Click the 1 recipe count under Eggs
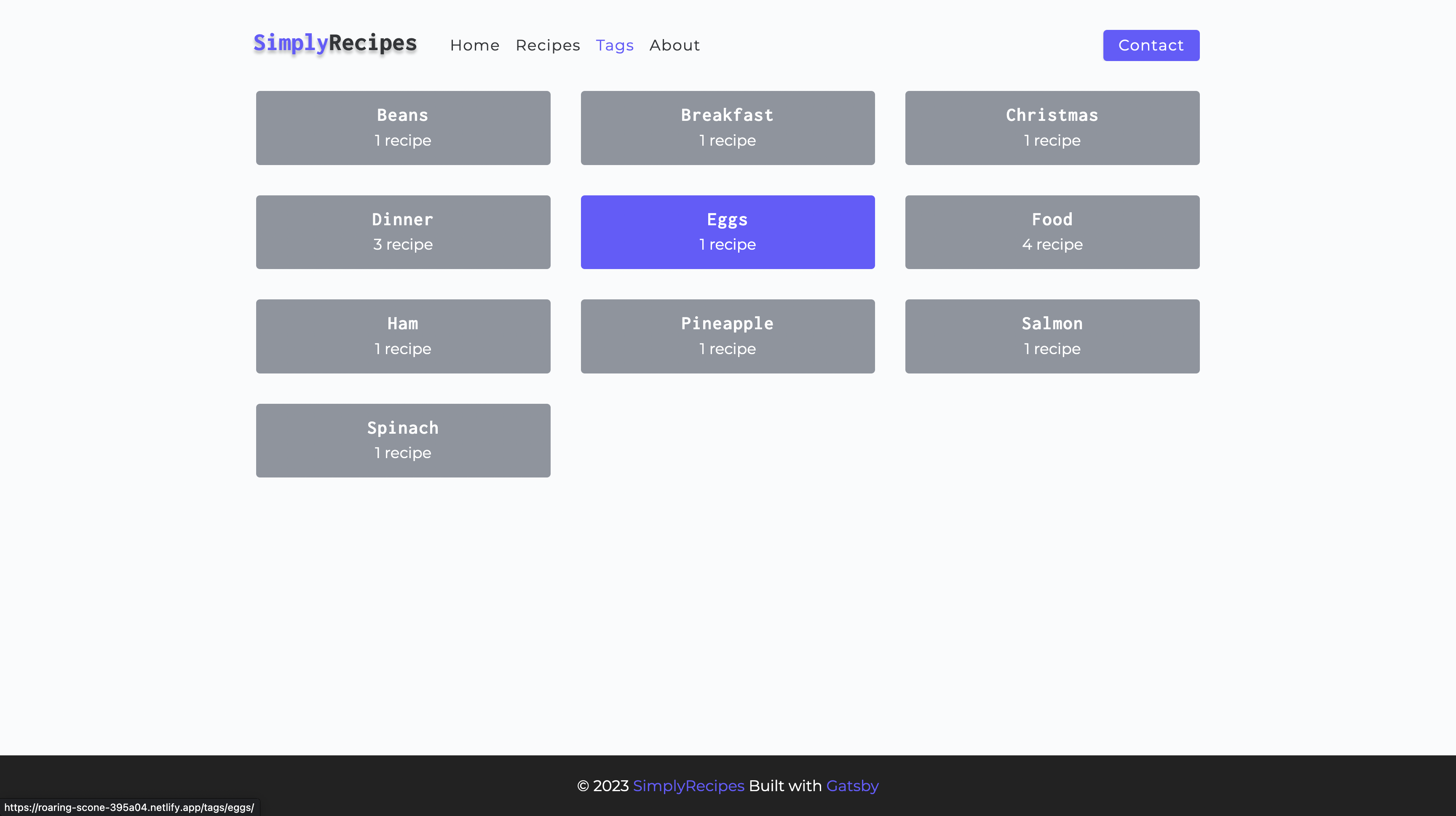 point(728,244)
